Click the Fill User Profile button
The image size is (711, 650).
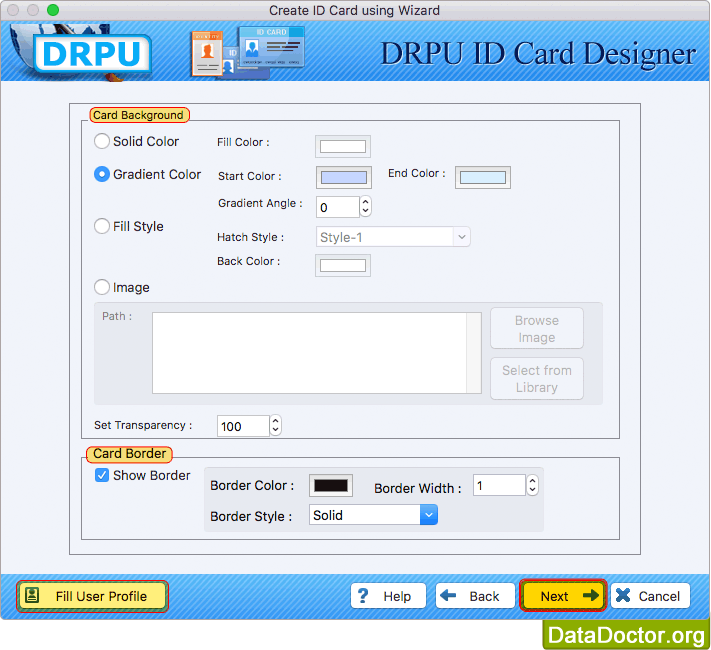click(93, 596)
